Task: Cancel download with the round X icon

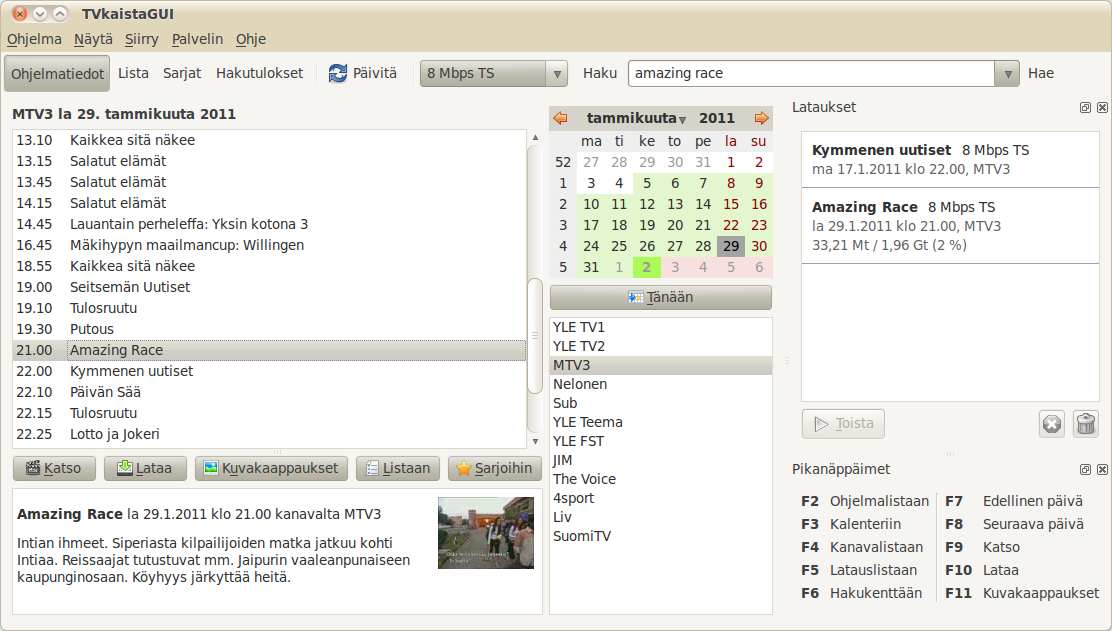Action: 1051,424
